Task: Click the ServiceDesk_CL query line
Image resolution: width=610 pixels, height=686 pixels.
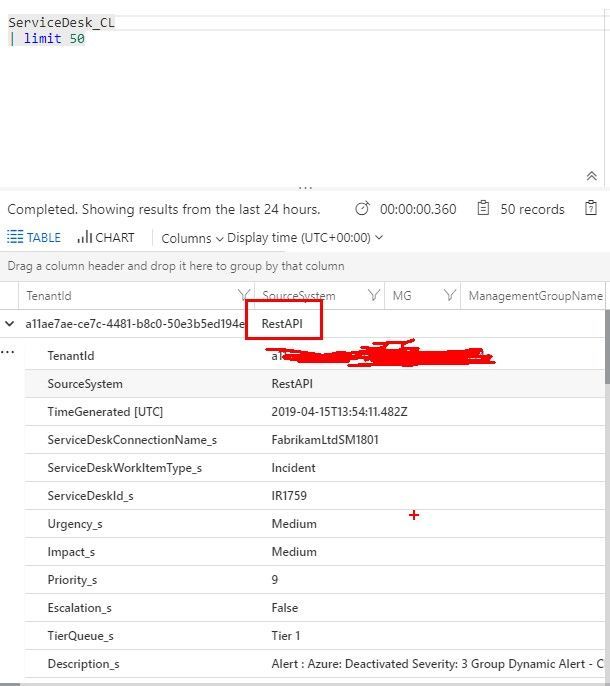Action: click(62, 22)
